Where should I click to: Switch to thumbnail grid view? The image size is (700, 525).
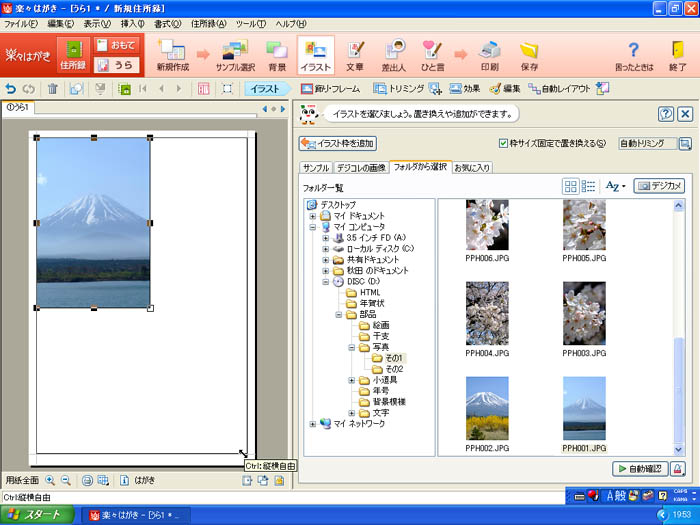570,186
